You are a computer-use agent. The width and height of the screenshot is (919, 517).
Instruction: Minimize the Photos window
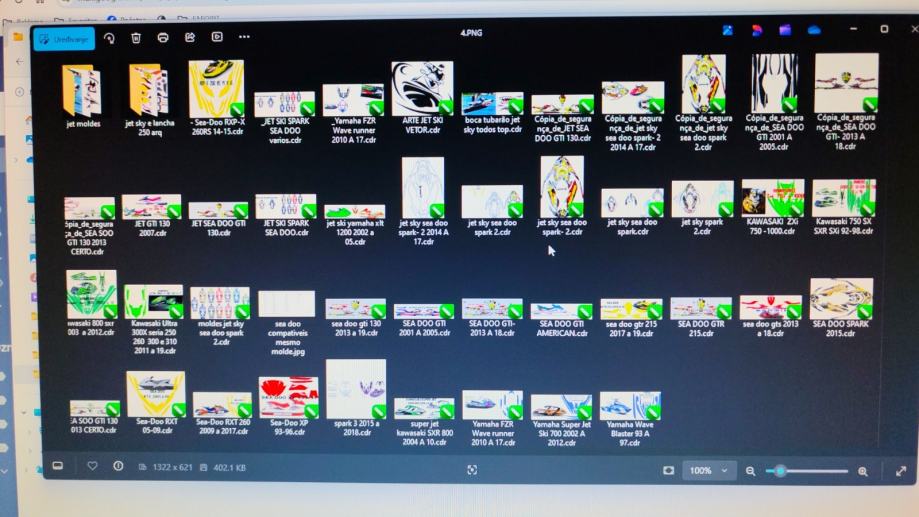853,29
